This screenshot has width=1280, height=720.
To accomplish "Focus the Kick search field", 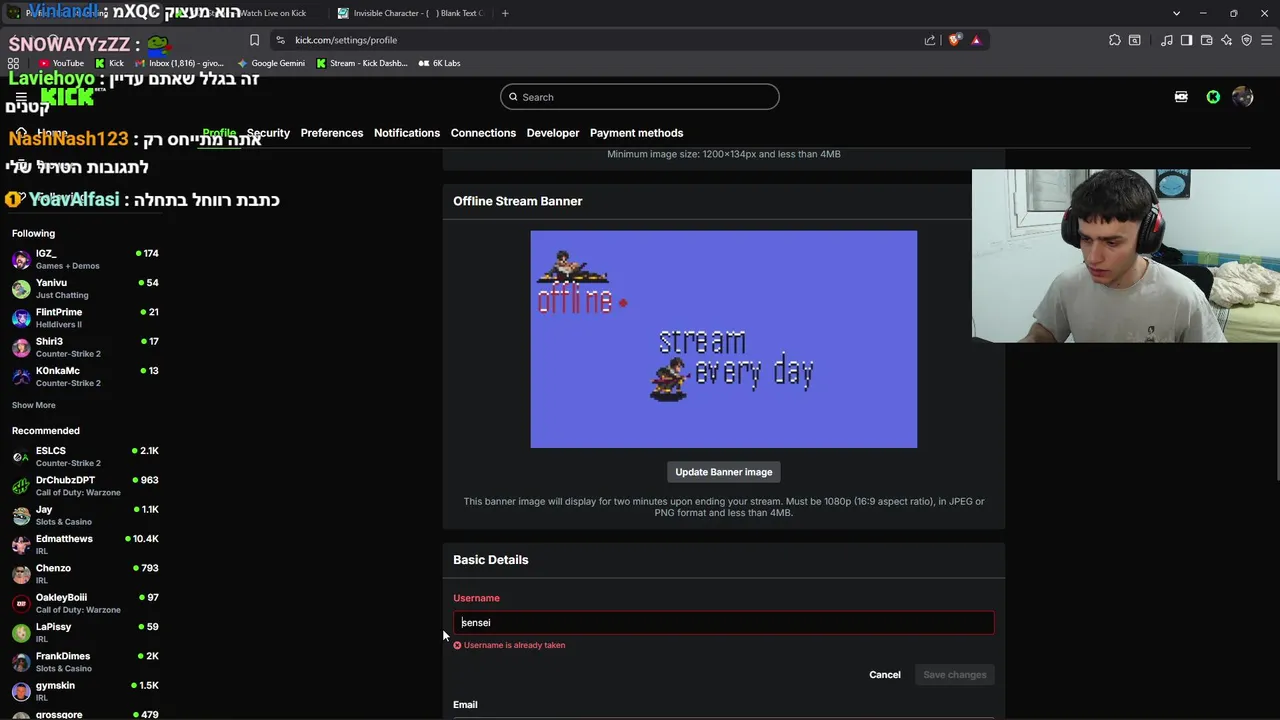I will click(x=640, y=97).
